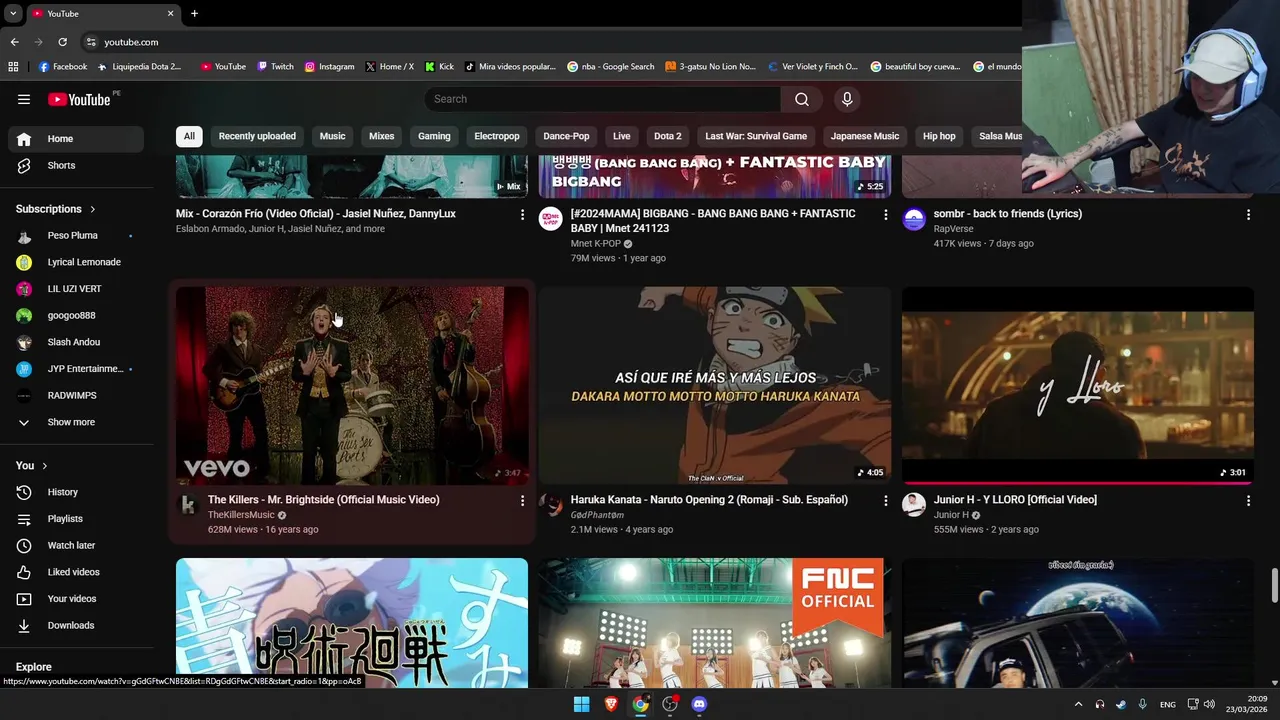Open Brave from the taskbar

[611, 704]
